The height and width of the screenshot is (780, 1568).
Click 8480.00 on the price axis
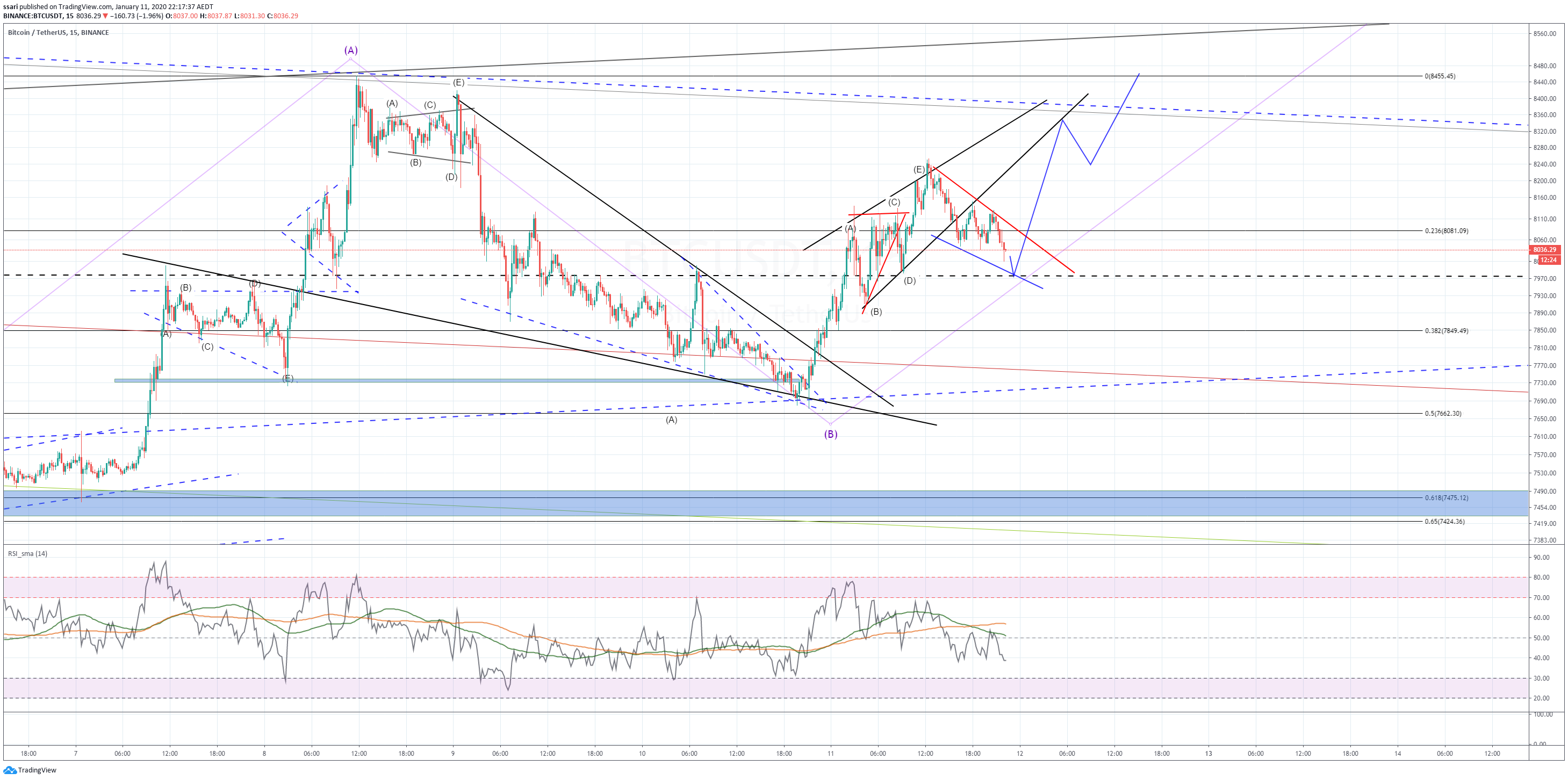(x=1545, y=66)
